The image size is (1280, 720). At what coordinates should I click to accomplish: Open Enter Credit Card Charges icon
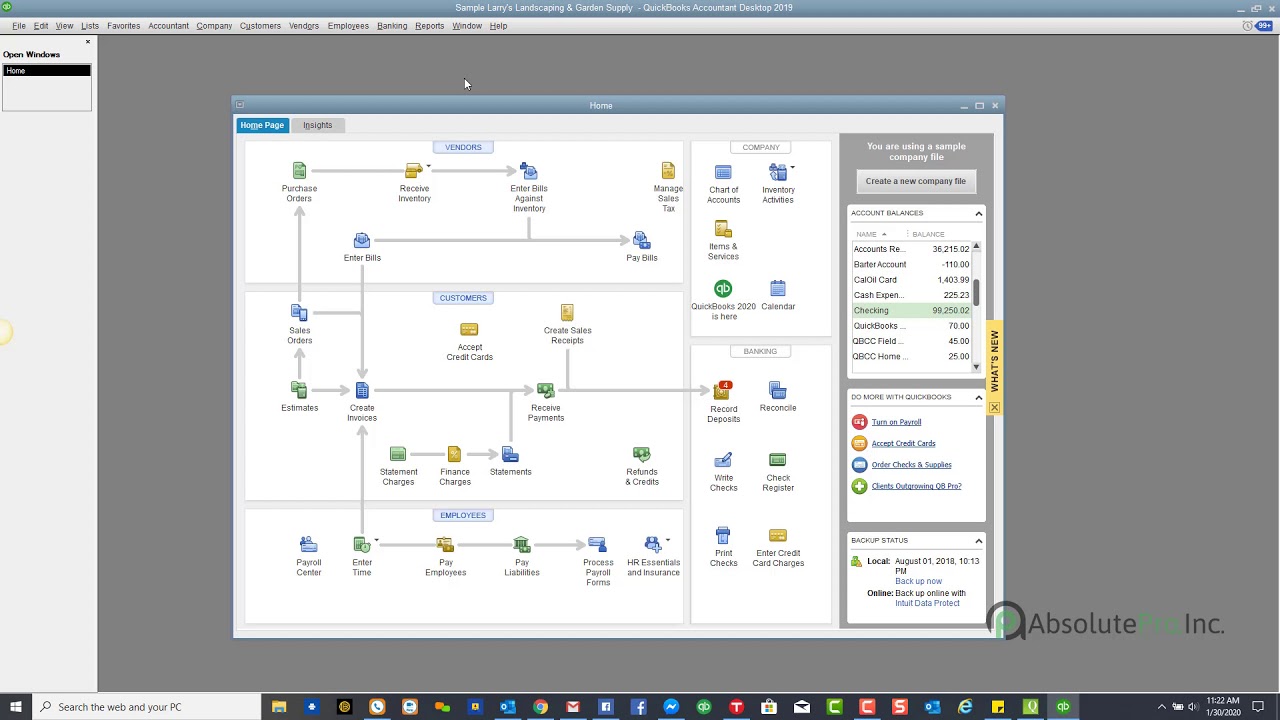point(778,536)
